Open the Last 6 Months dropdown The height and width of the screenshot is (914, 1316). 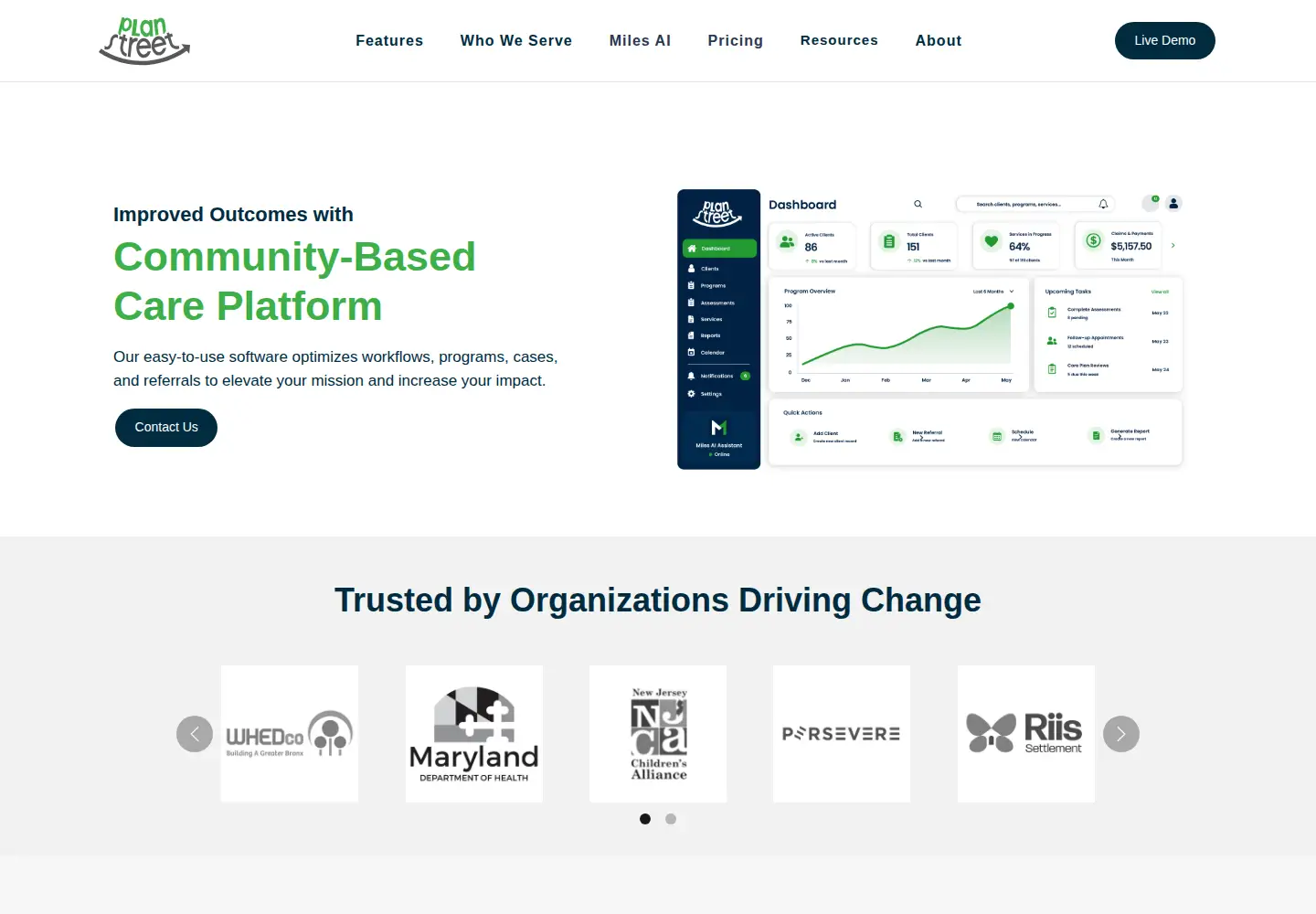993,292
